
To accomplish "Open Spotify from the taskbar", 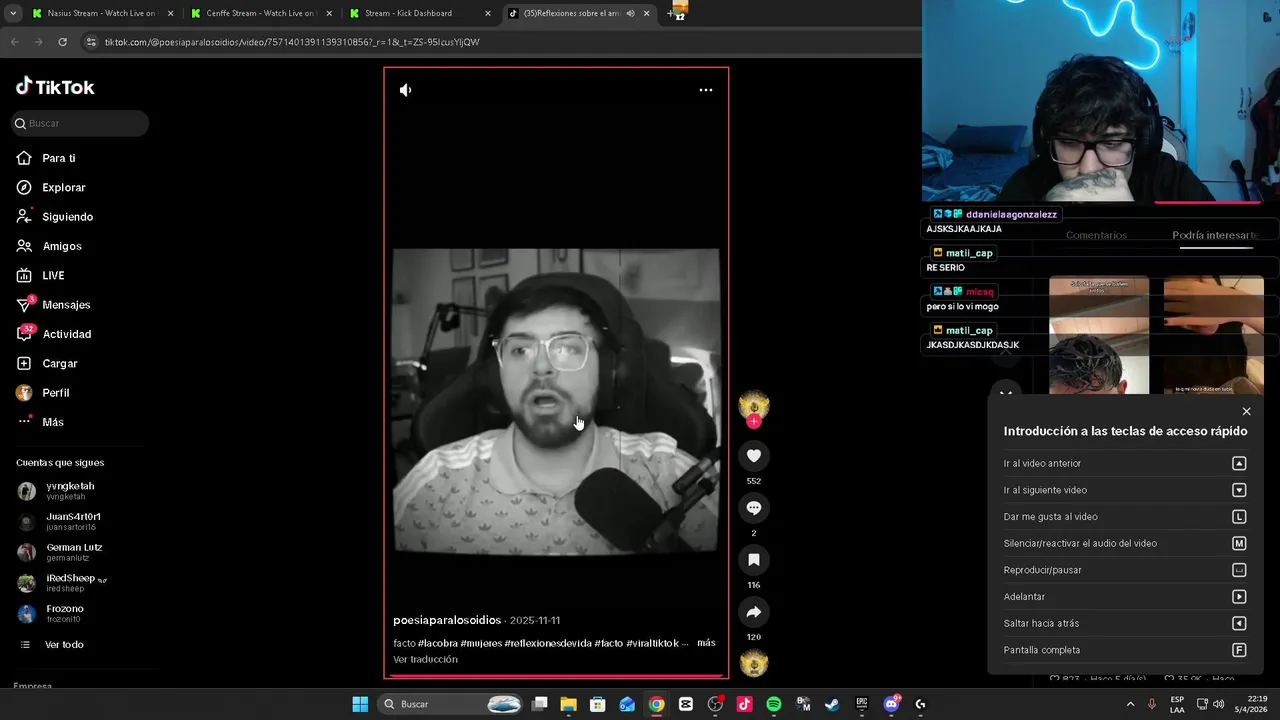I will (773, 704).
